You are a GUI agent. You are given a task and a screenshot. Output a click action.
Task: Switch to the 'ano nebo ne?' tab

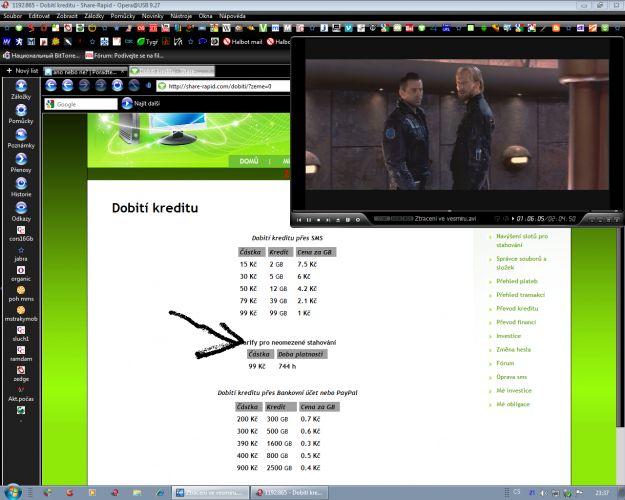point(83,72)
